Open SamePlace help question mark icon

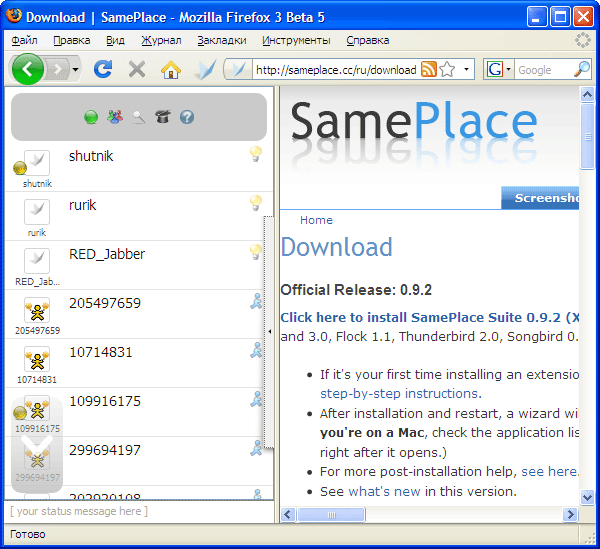coord(187,117)
